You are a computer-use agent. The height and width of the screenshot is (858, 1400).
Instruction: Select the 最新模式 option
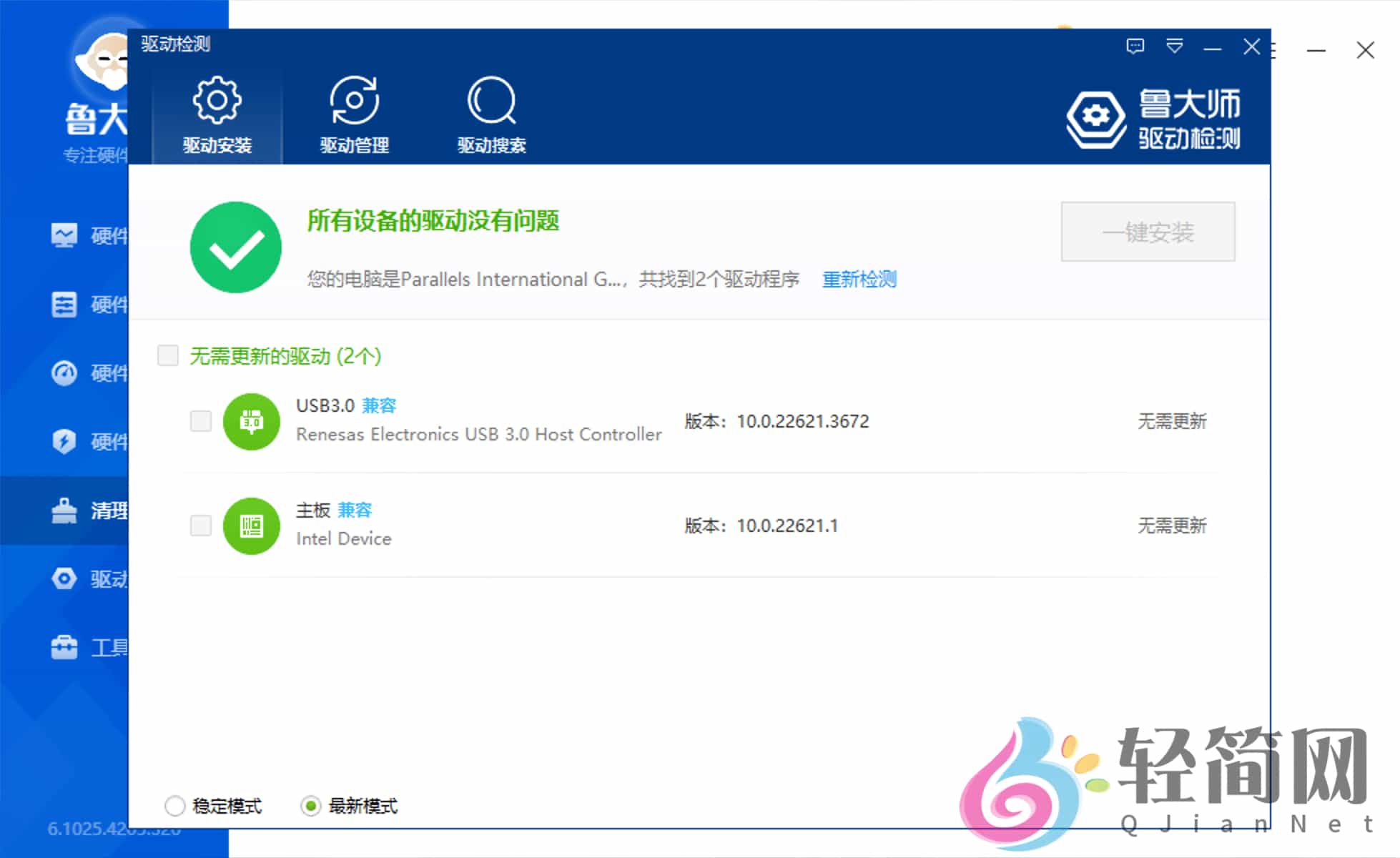point(311,806)
